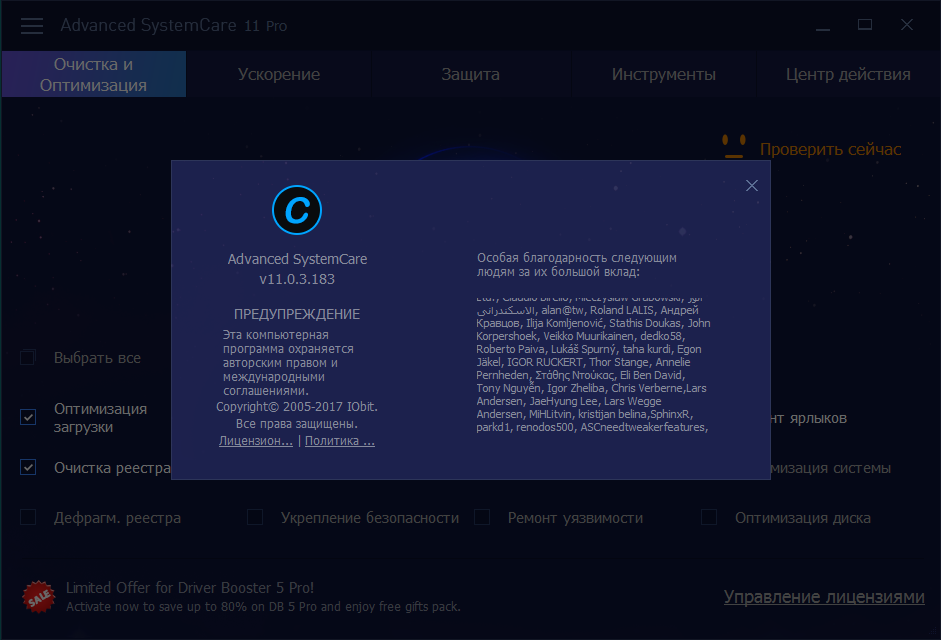Image resolution: width=941 pixels, height=640 pixels.
Task: Open 'Limited Offer for Driver Booster 5 Pro!'
Action: [x=190, y=588]
